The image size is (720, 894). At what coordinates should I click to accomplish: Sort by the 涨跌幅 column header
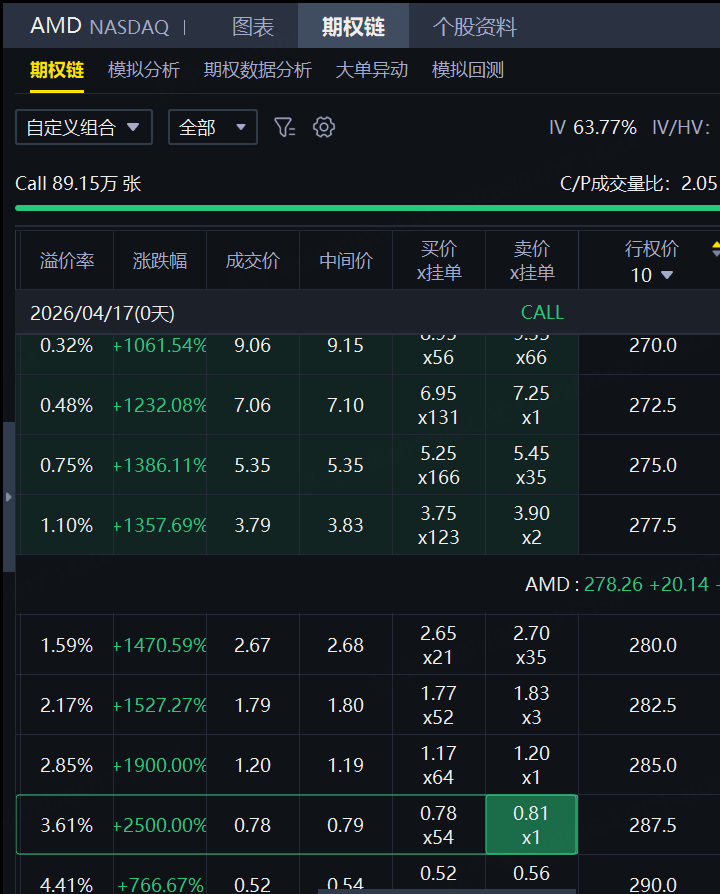[x=160, y=261]
